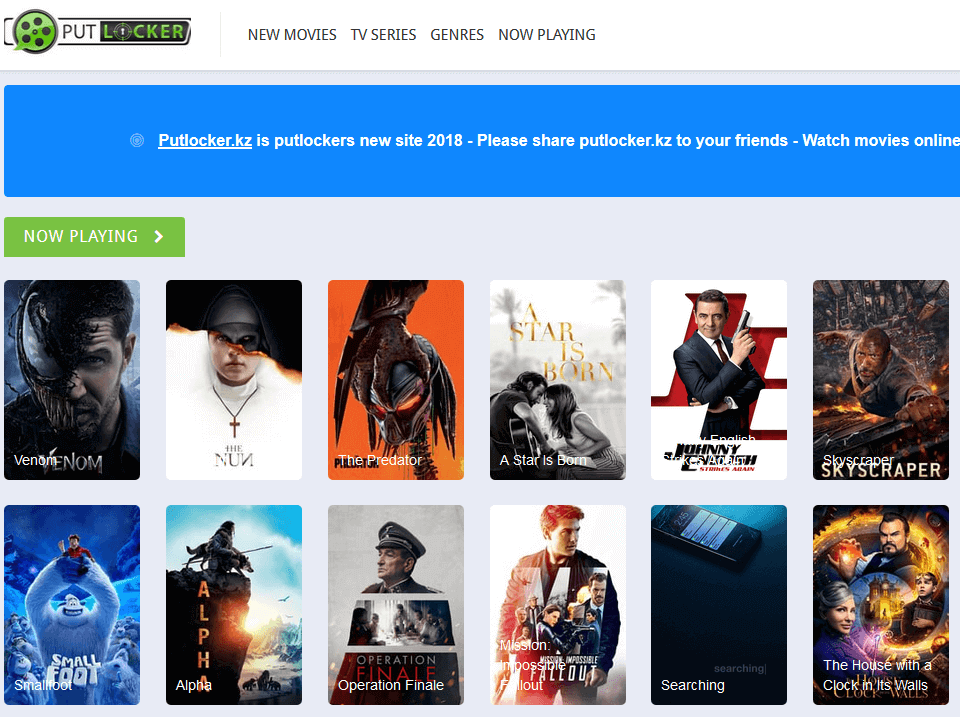Open the A Star Is Born poster
Screen dimensions: 960x717
pyautogui.click(x=558, y=380)
